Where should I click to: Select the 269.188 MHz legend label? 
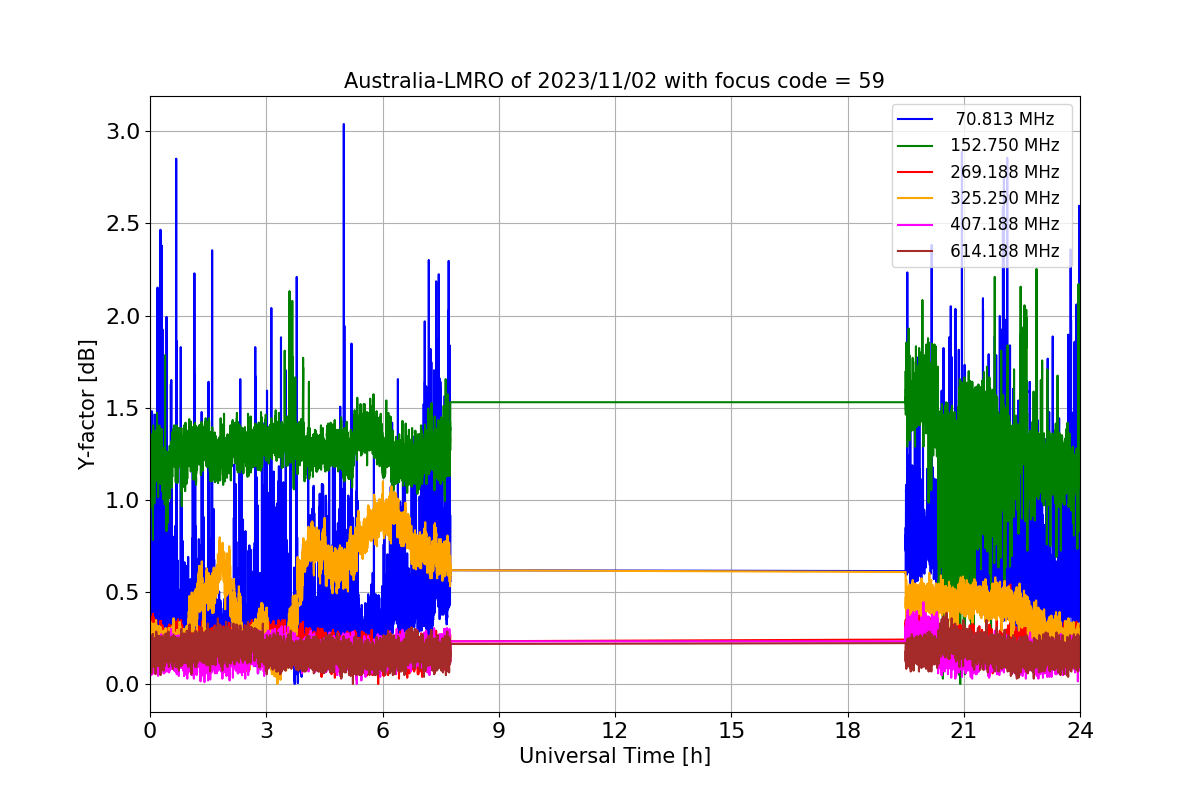(x=1005, y=172)
